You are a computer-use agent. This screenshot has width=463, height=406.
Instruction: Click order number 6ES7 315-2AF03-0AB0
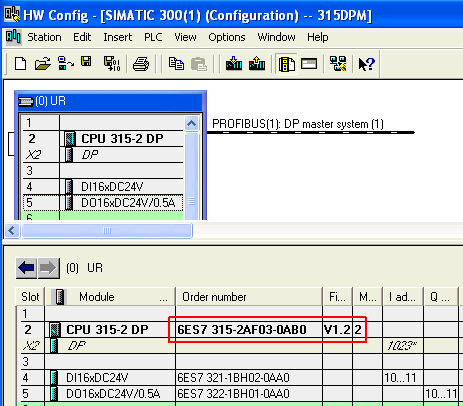pyautogui.click(x=242, y=330)
